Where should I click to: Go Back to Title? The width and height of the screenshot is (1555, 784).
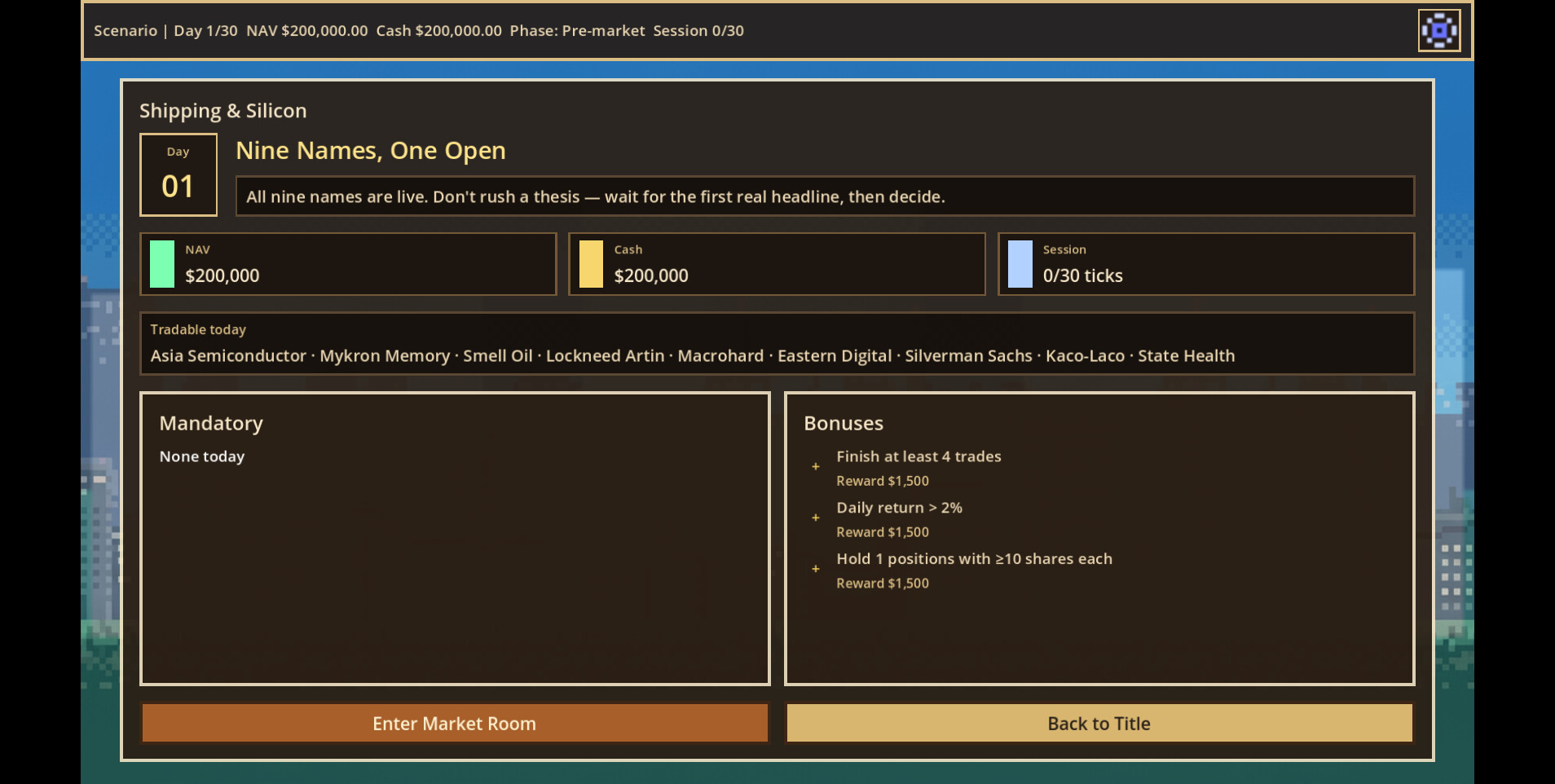coord(1099,724)
